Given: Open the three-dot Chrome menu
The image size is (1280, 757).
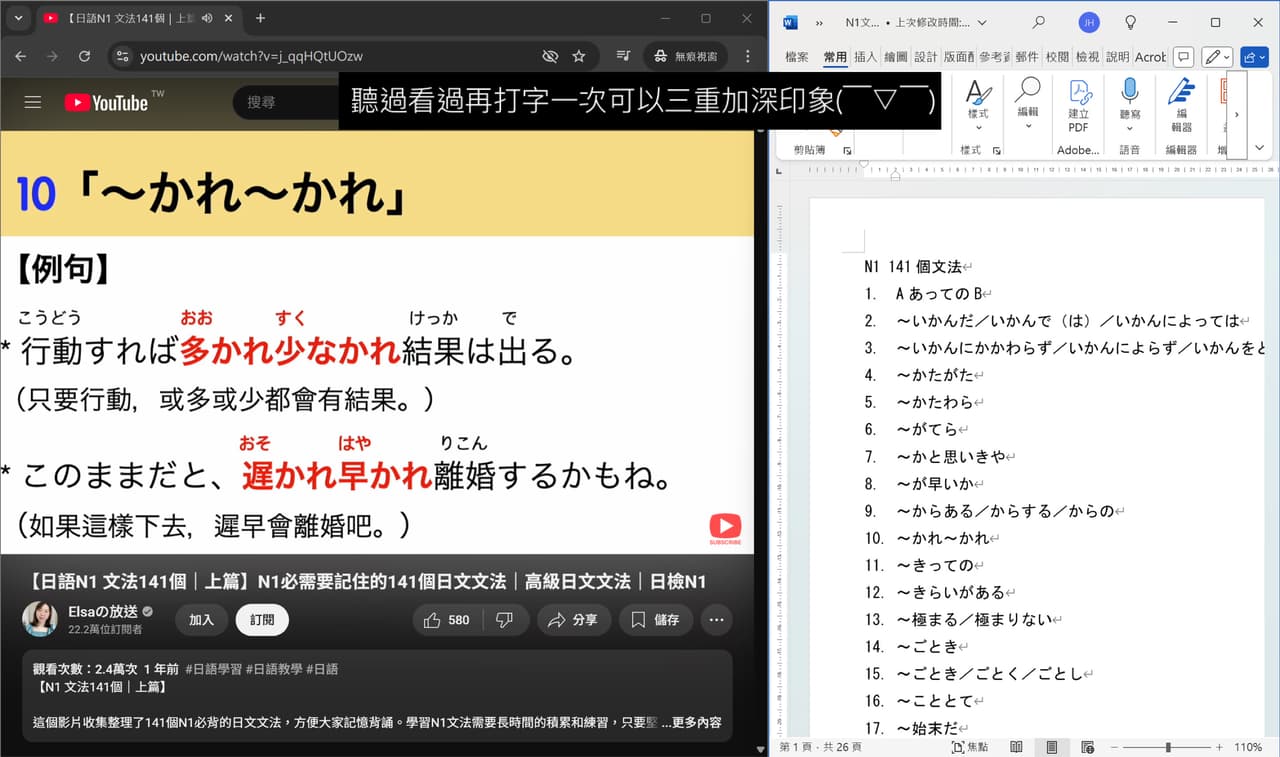Looking at the screenshot, I should pyautogui.click(x=747, y=56).
